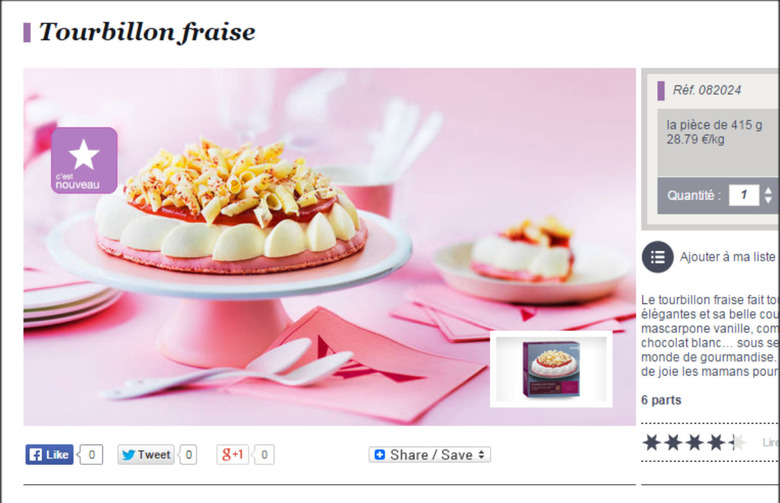Click the Lire link next to the stars
Screen dimensions: 780x503
coord(771,442)
